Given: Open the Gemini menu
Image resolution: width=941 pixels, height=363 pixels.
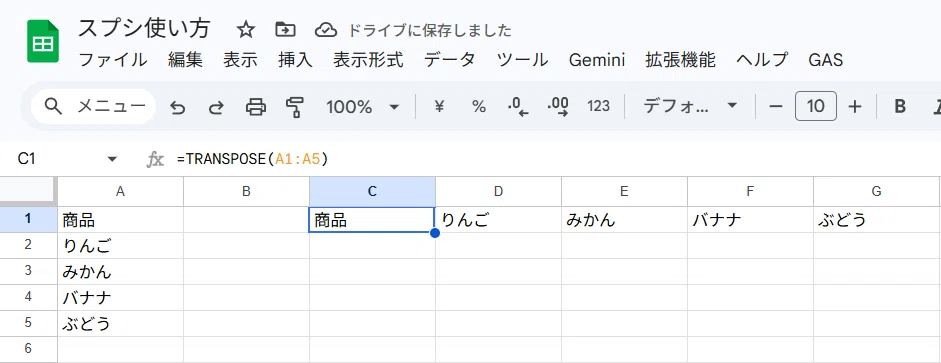Looking at the screenshot, I should point(597,60).
